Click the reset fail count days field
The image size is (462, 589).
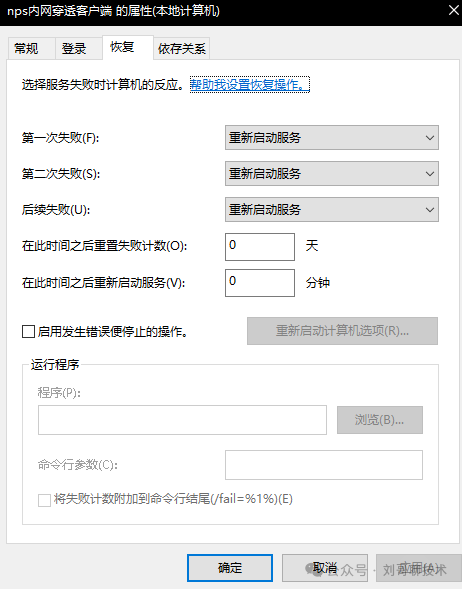click(x=260, y=247)
